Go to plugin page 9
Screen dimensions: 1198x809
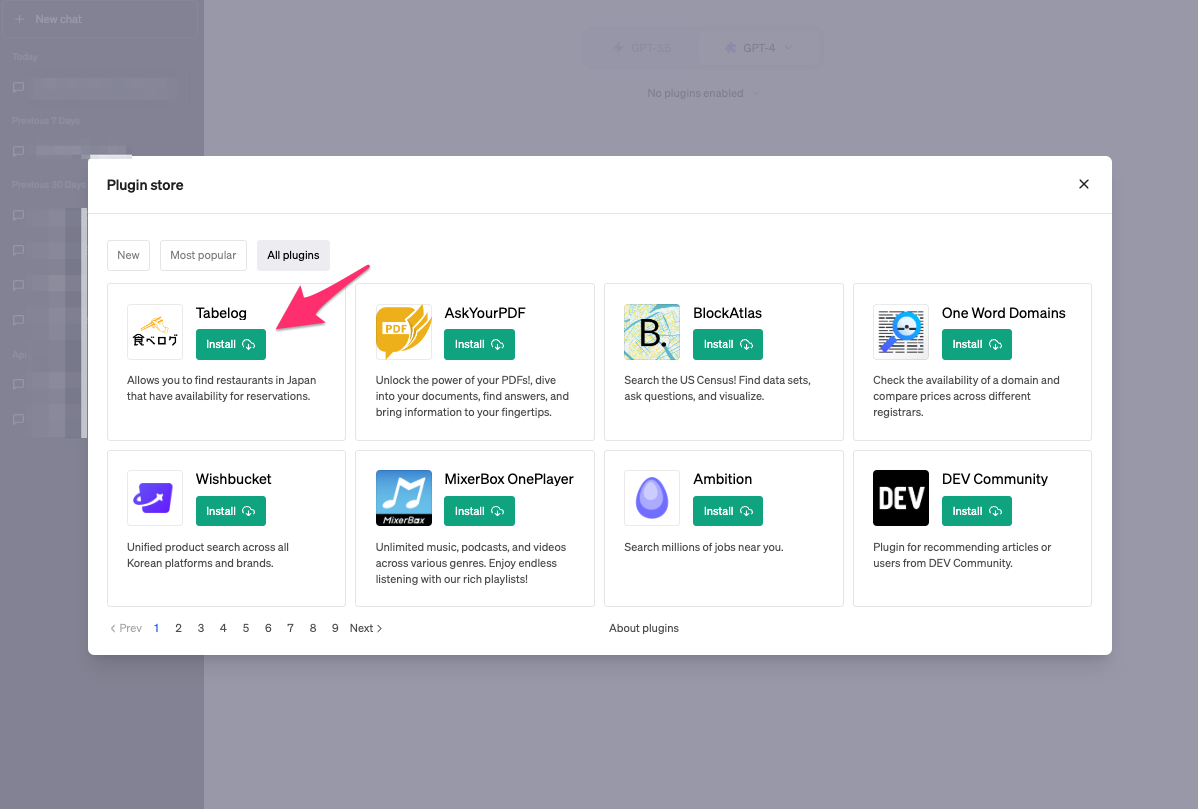click(335, 628)
